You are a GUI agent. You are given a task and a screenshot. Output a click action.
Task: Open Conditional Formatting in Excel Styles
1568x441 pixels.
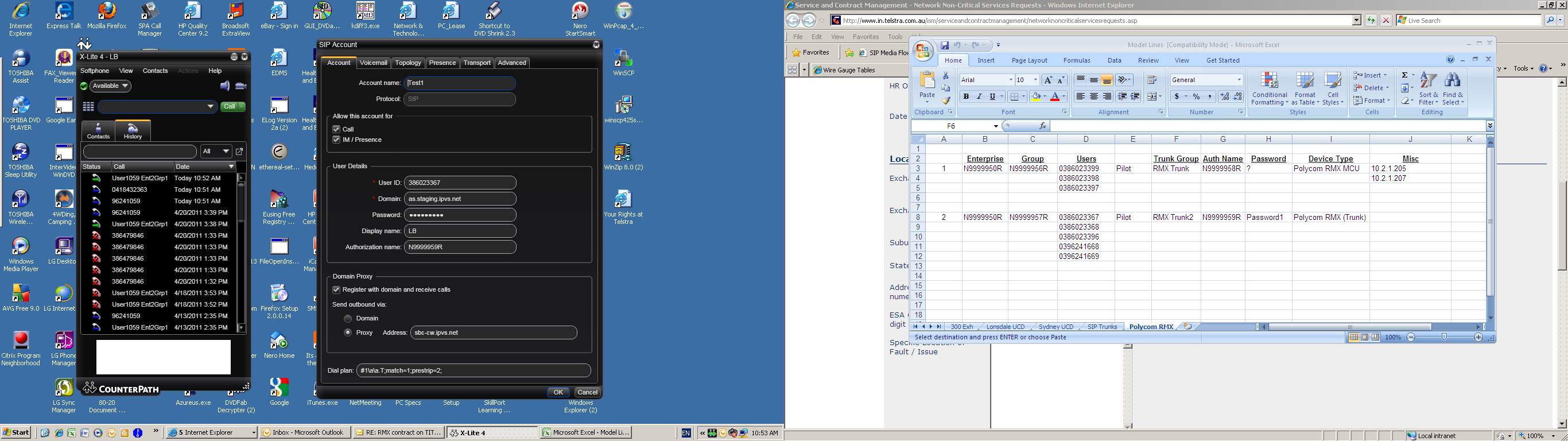point(1269,88)
